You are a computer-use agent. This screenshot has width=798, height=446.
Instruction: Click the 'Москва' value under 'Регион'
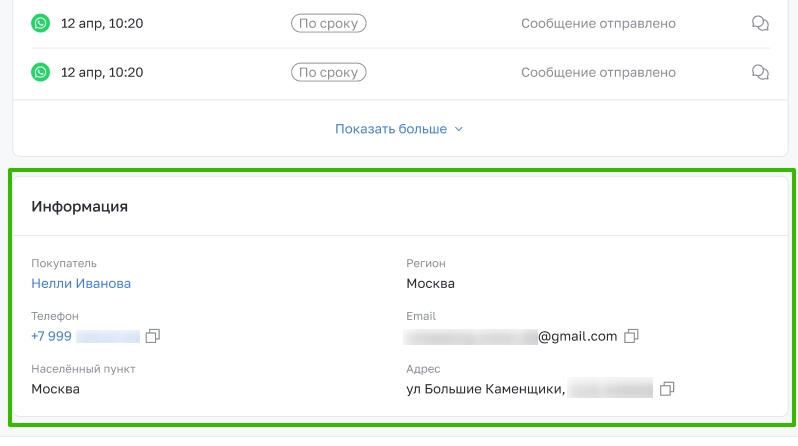pyautogui.click(x=431, y=284)
